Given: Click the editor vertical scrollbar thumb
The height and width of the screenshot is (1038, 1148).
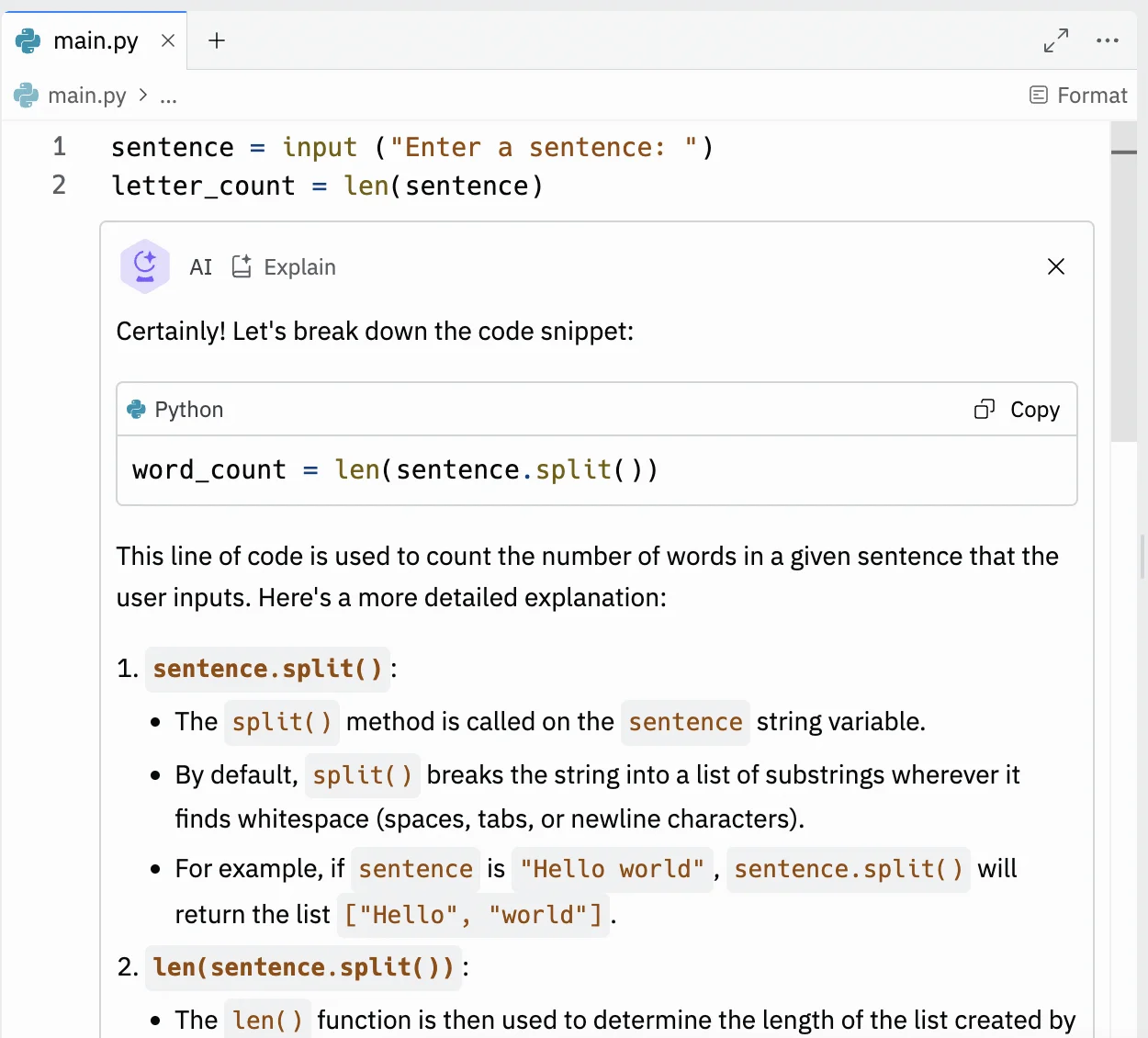Looking at the screenshot, I should point(1124,281).
